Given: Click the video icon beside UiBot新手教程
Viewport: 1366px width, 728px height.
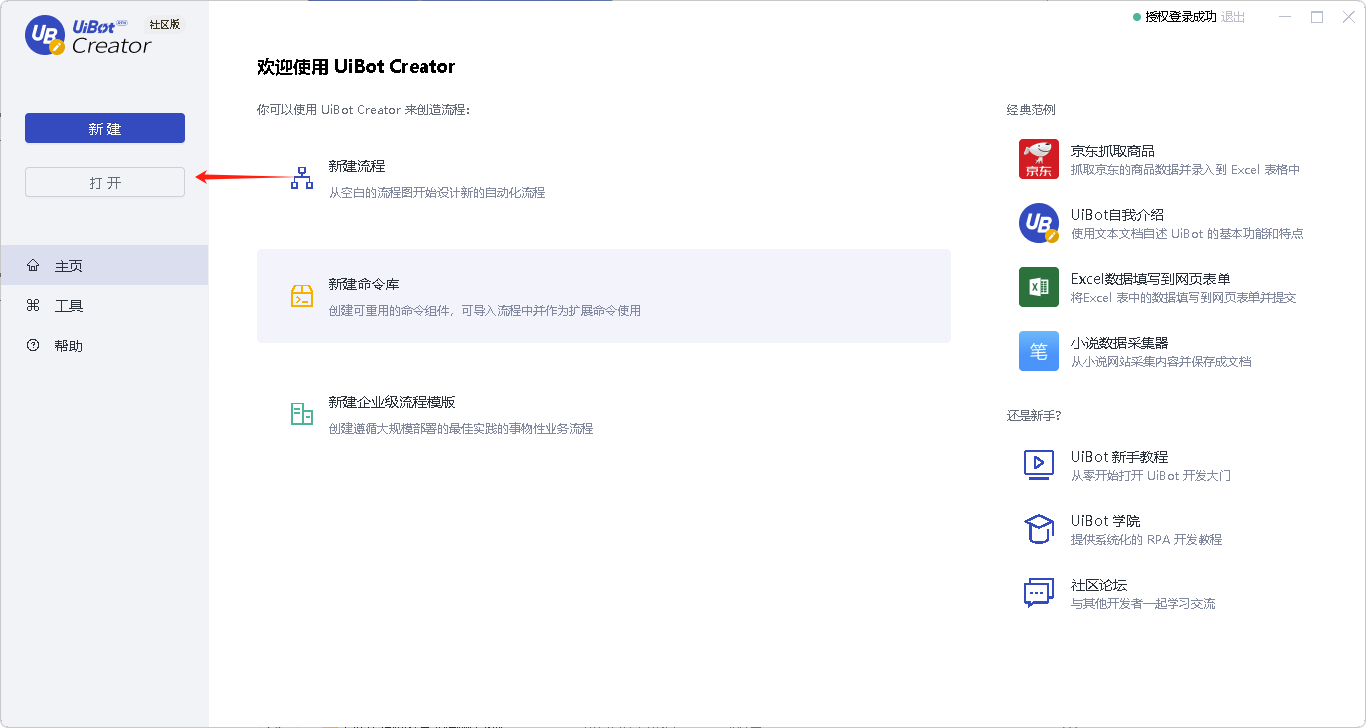Looking at the screenshot, I should (1039, 464).
